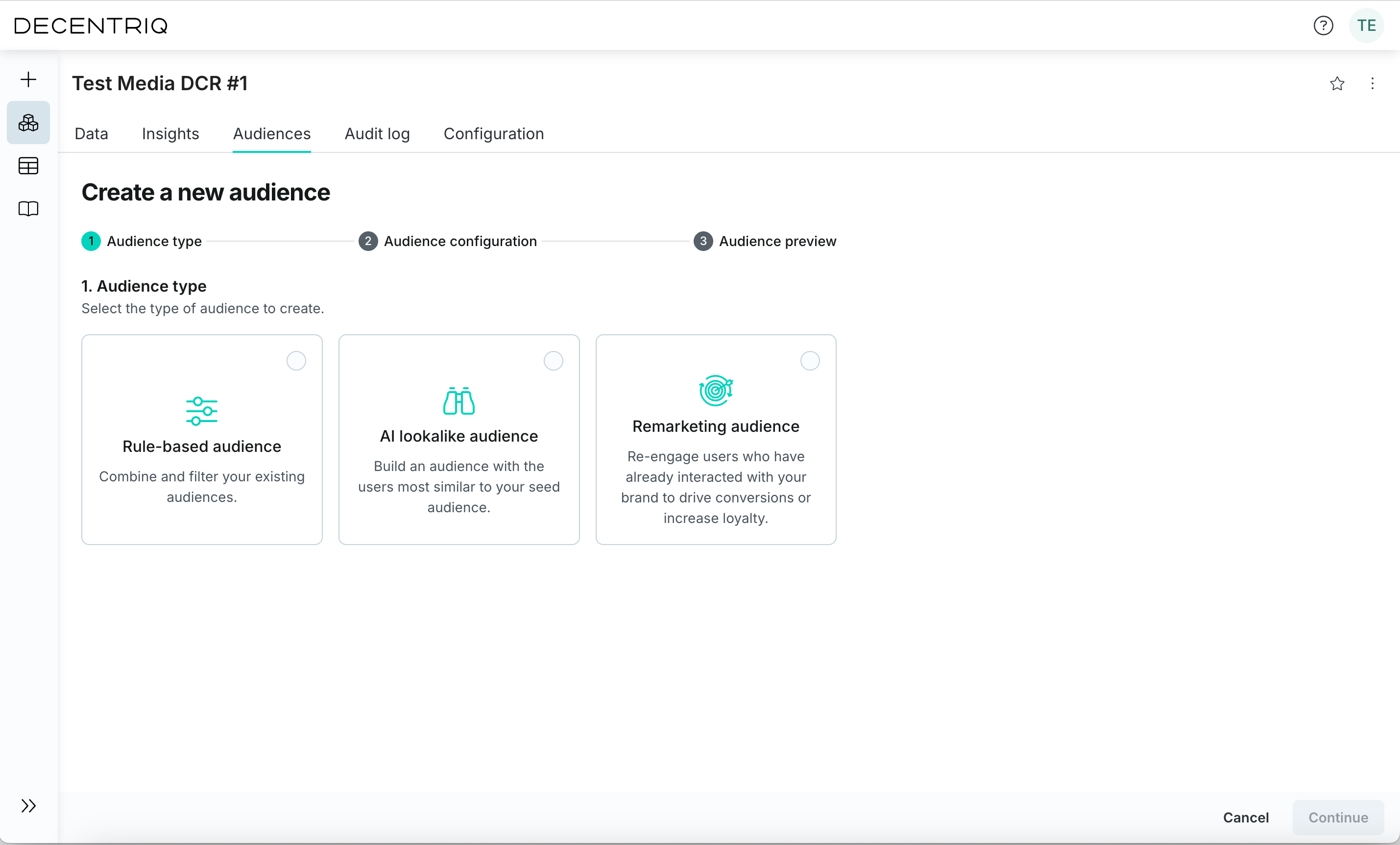The height and width of the screenshot is (845, 1400).
Task: Click the binoculars AI lookalike icon
Action: pos(459,401)
